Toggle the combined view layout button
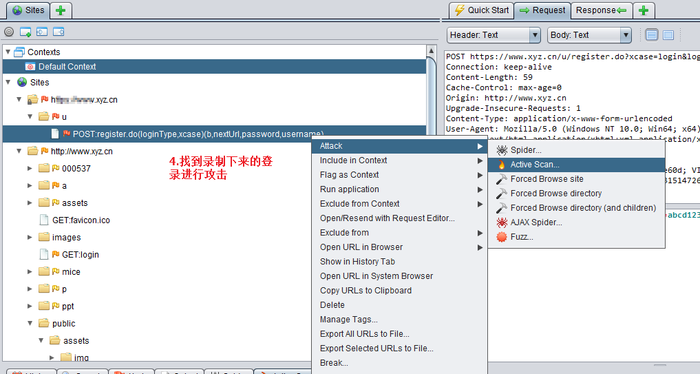Viewport: 700px width, 374px height. coord(668,35)
